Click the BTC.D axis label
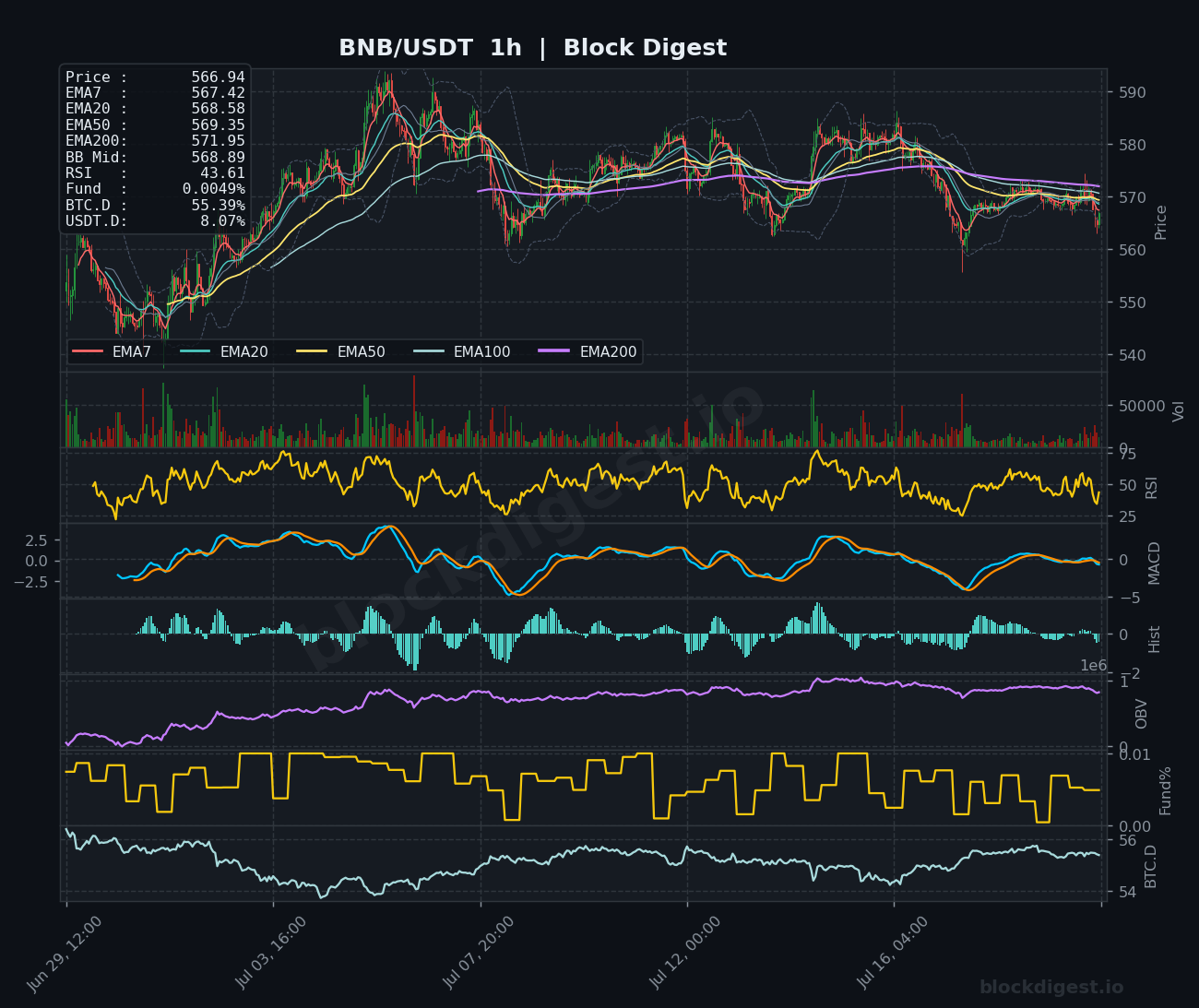The image size is (1199, 1008). 1150,866
